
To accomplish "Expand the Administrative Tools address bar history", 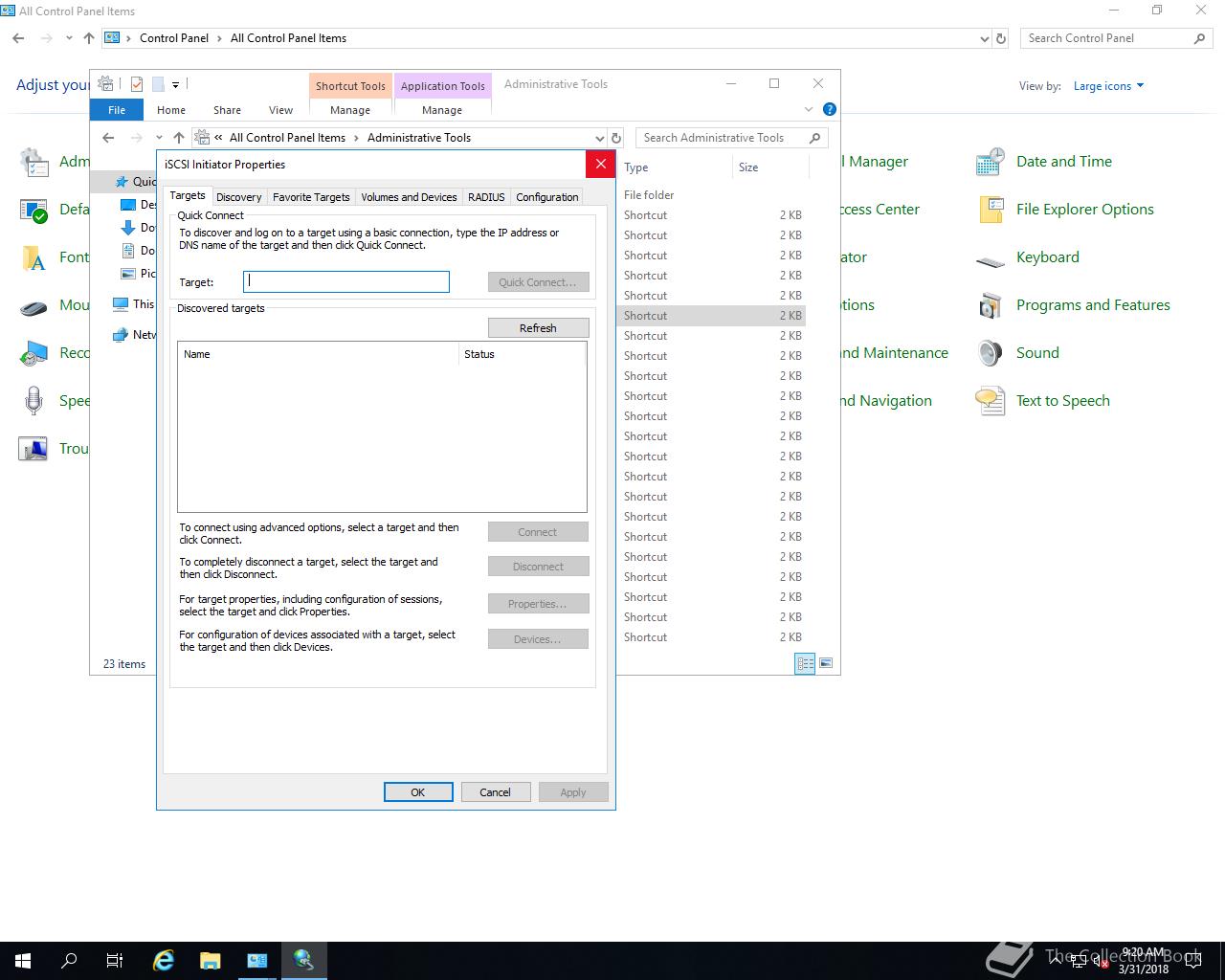I will coord(600,138).
